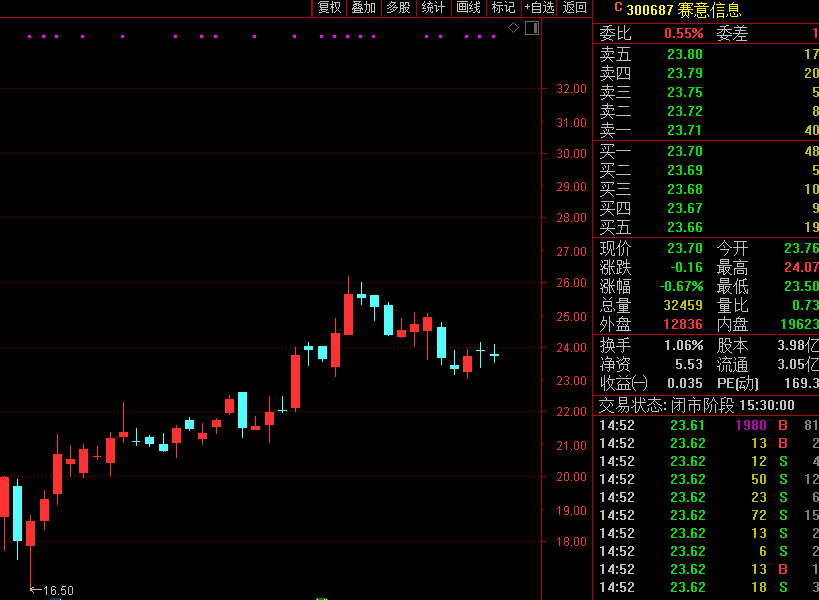Click the stock code 300687

(x=650, y=10)
